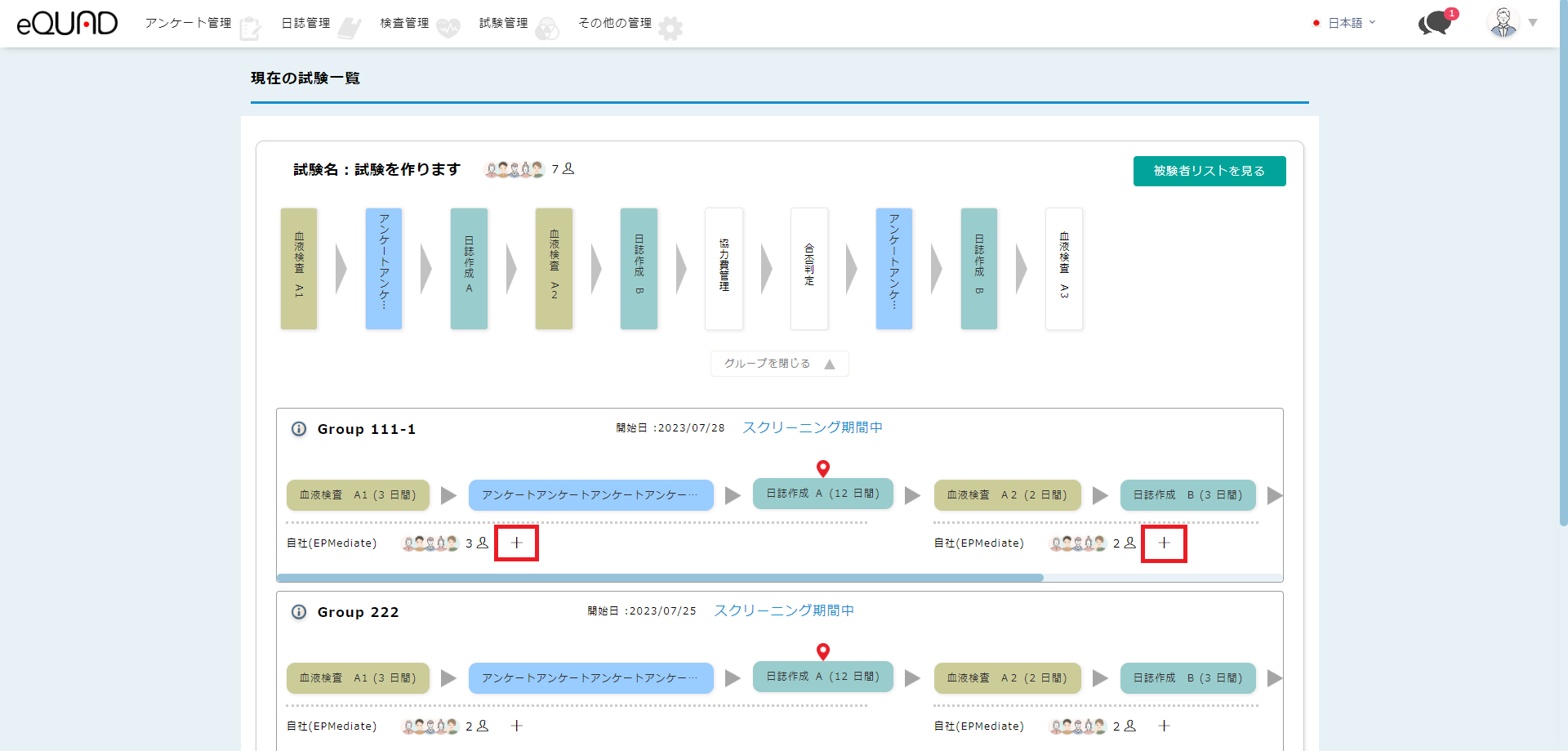The height and width of the screenshot is (751, 1568).
Task: Click the eQUAD logo
Action: pyautogui.click(x=67, y=23)
